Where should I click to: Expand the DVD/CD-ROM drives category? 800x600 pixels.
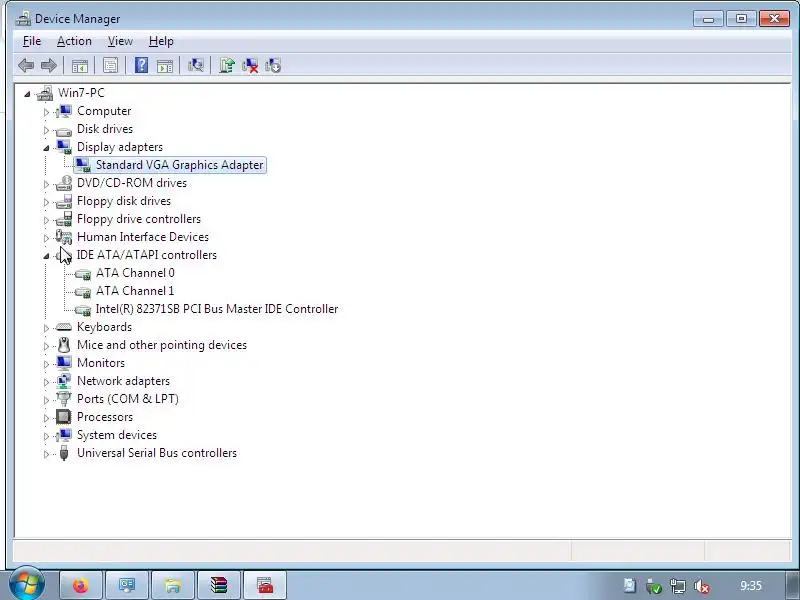46,184
